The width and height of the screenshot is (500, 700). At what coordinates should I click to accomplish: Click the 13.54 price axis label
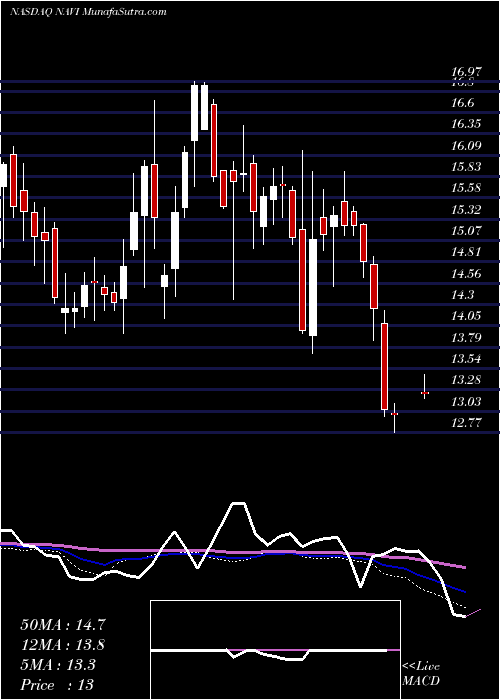466,358
